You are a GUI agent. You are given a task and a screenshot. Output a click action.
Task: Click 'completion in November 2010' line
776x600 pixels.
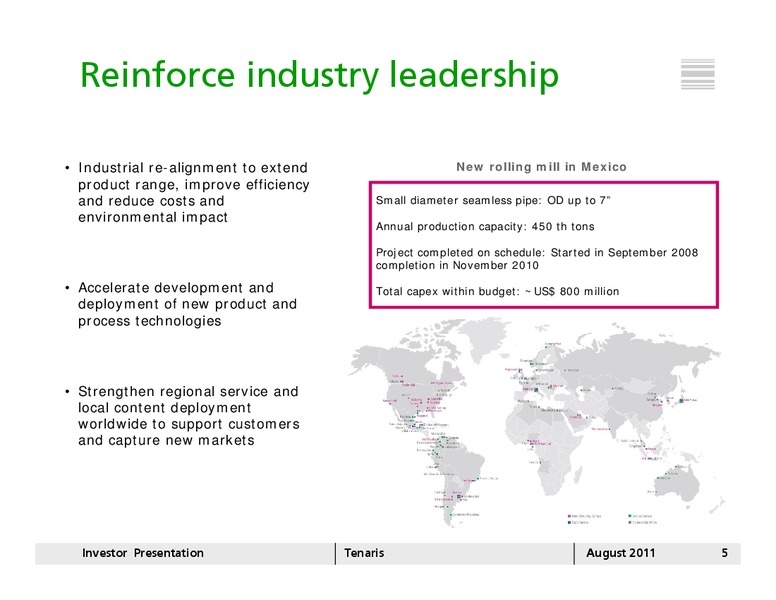click(457, 265)
